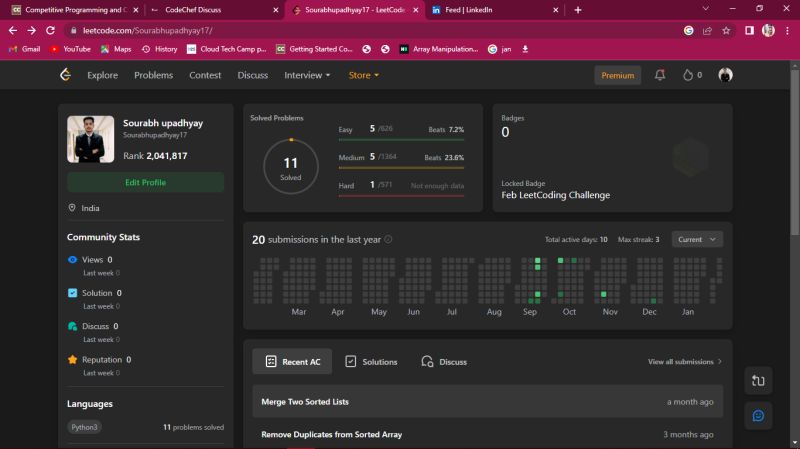Open Merge Two Sorted Lists submission
This screenshot has width=800, height=449.
(x=488, y=402)
